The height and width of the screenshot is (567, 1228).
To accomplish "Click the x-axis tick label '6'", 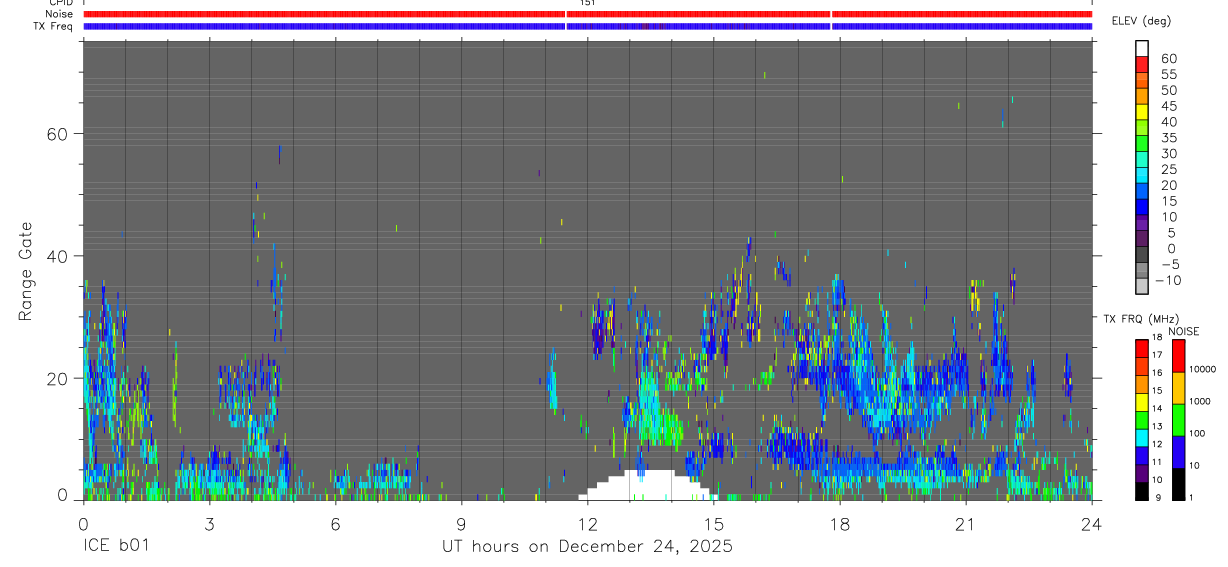I will coord(335,524).
